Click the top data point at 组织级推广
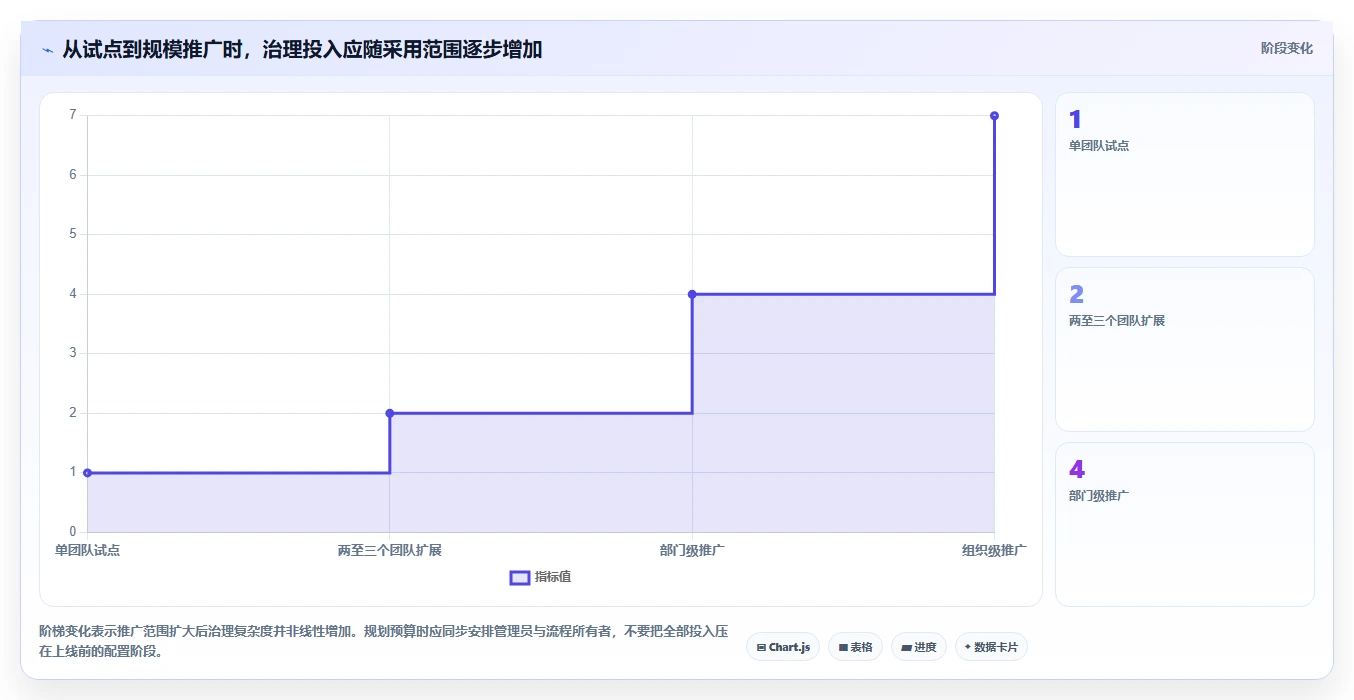This screenshot has height=700, width=1354. (x=994, y=116)
